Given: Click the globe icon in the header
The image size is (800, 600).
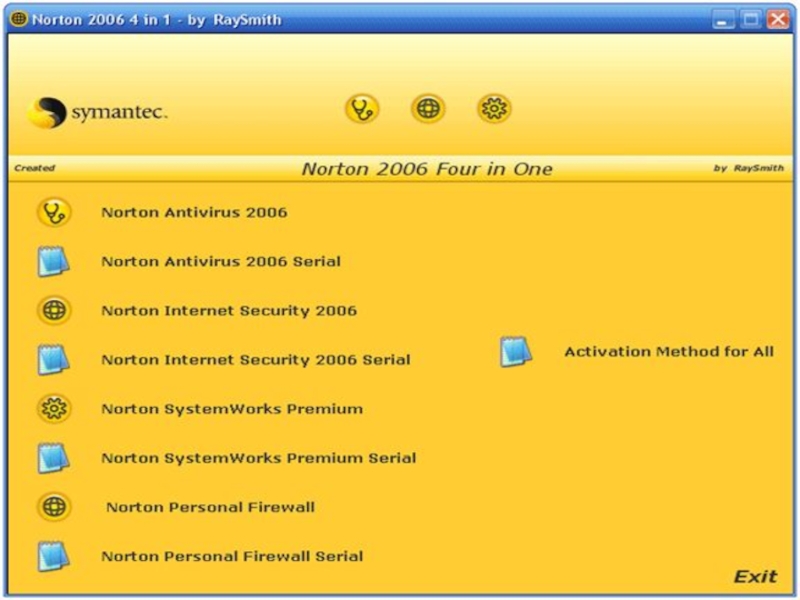Looking at the screenshot, I should 428,109.
